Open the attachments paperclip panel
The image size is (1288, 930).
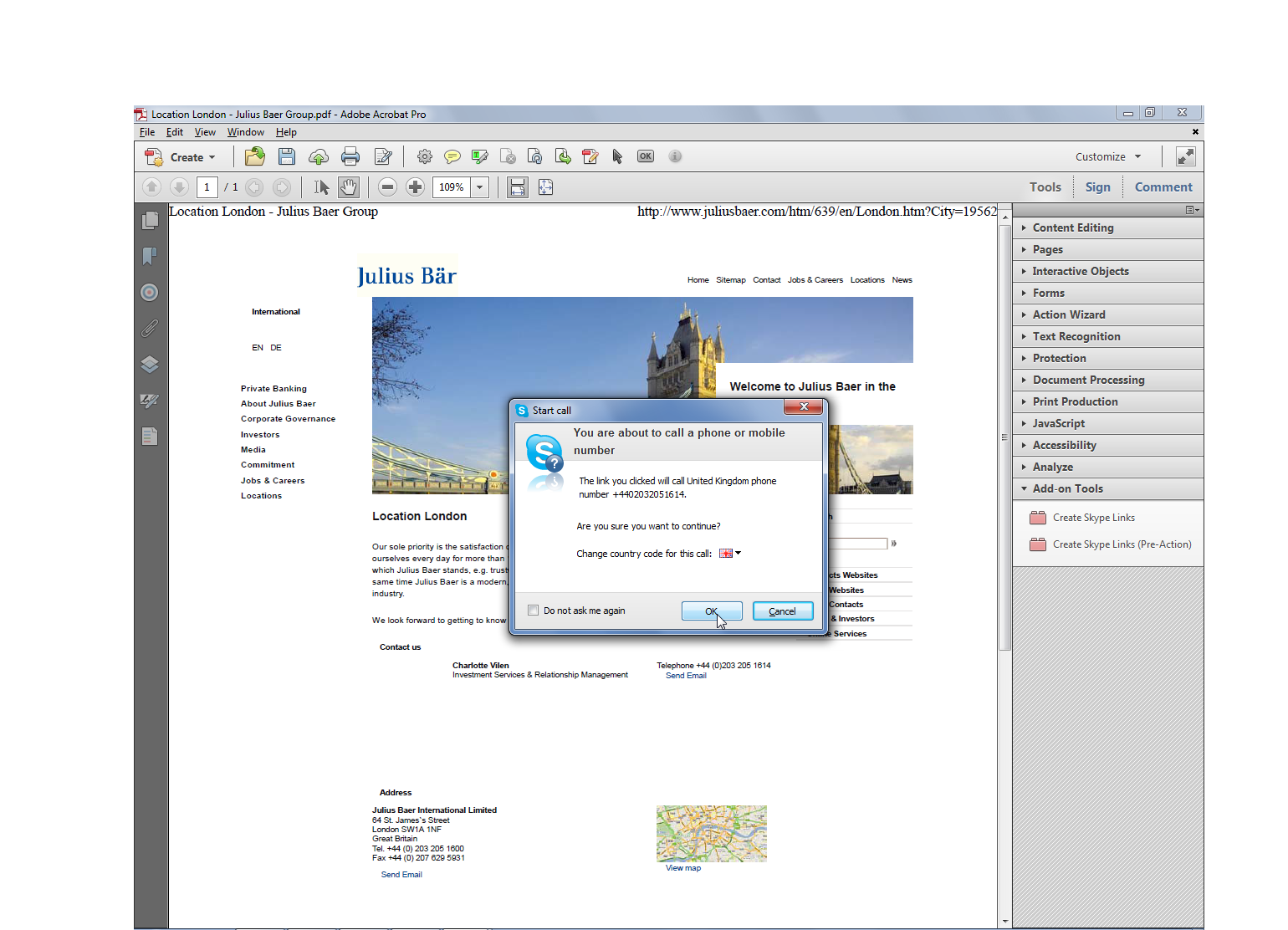click(150, 328)
